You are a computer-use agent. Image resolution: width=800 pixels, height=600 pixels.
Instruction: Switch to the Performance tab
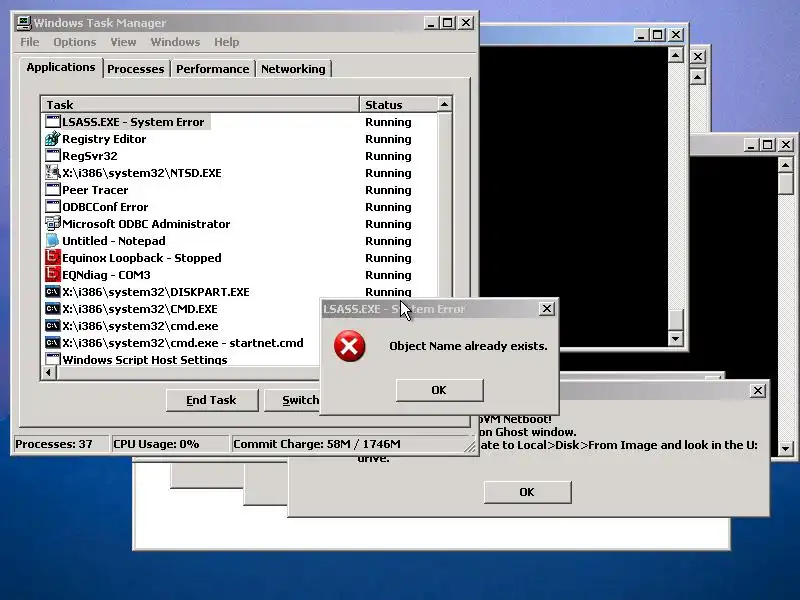click(213, 69)
